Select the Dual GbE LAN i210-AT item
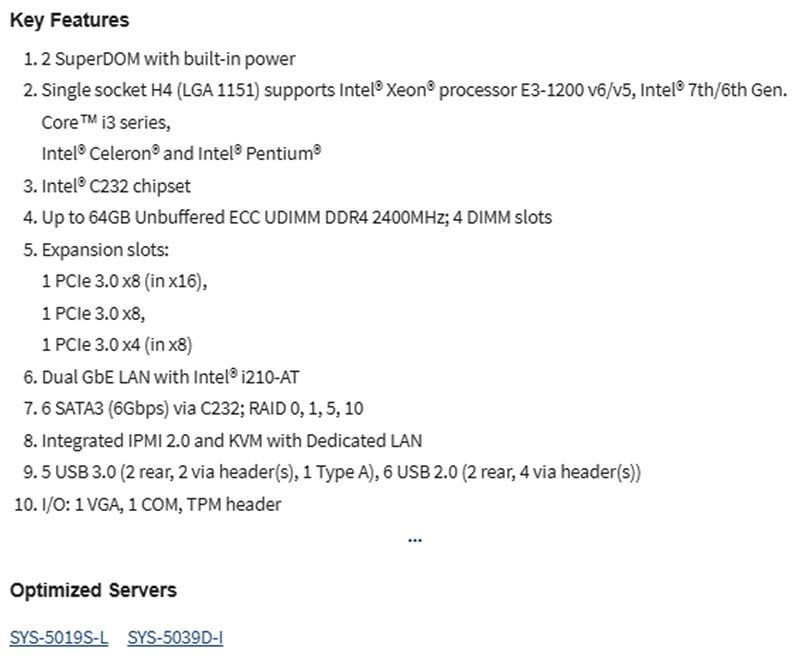Viewport: 800px width, 660px height. [170, 377]
